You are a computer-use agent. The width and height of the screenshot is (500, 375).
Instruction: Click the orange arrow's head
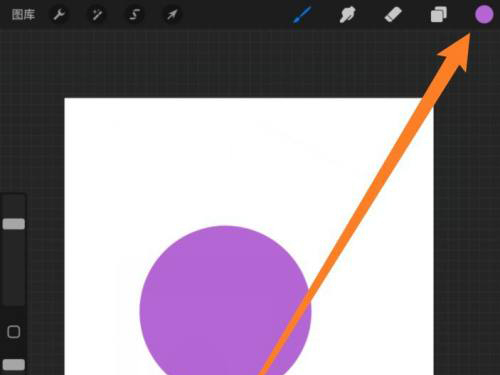456,50
